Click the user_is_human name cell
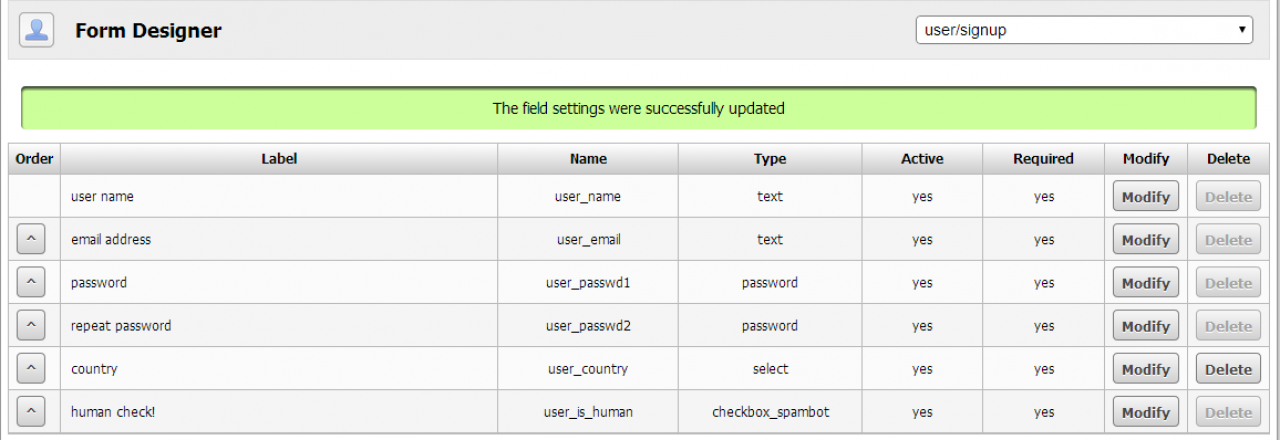1280x440 pixels. tap(588, 412)
